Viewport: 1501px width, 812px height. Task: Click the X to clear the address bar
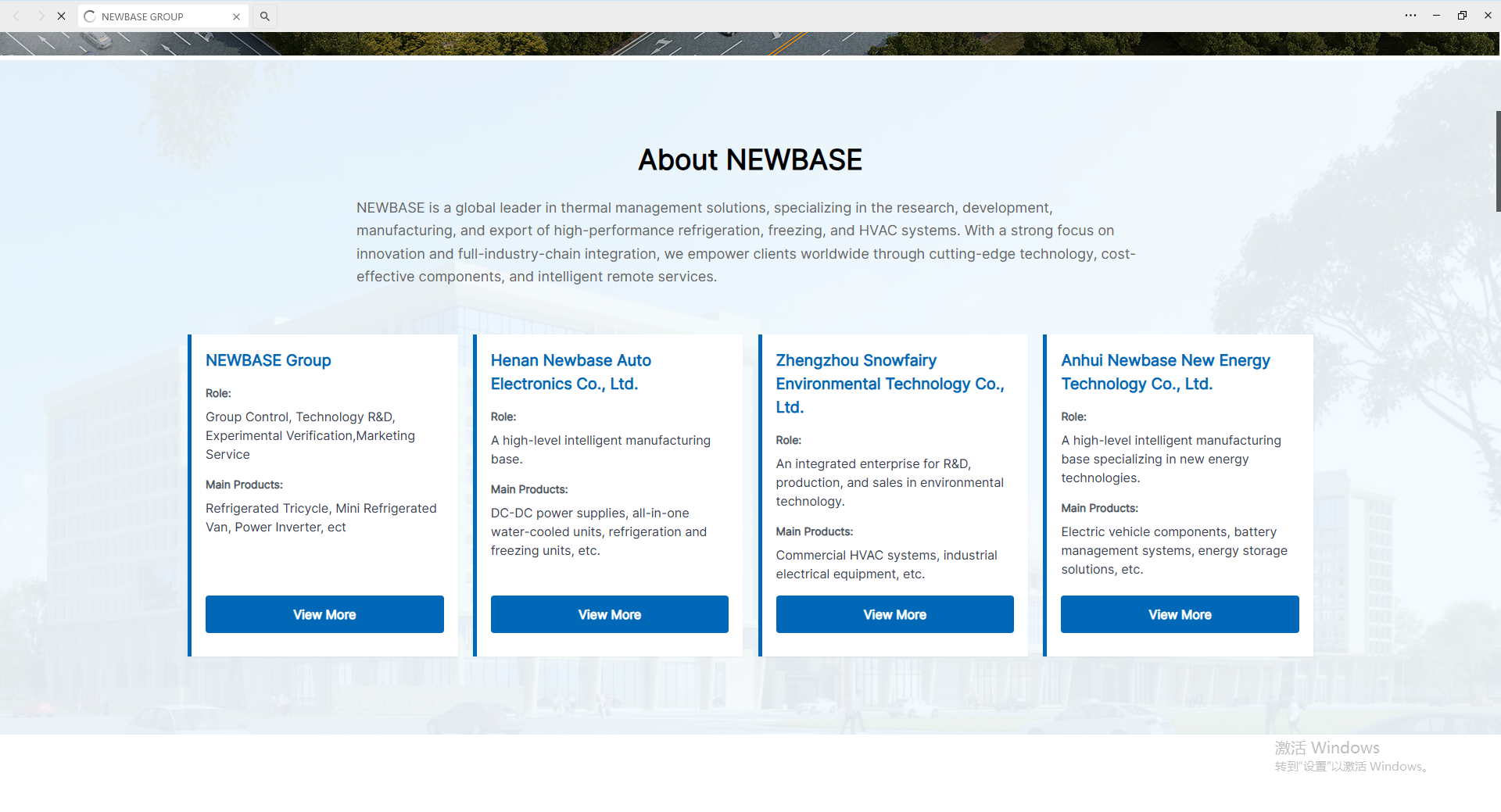coord(237,16)
